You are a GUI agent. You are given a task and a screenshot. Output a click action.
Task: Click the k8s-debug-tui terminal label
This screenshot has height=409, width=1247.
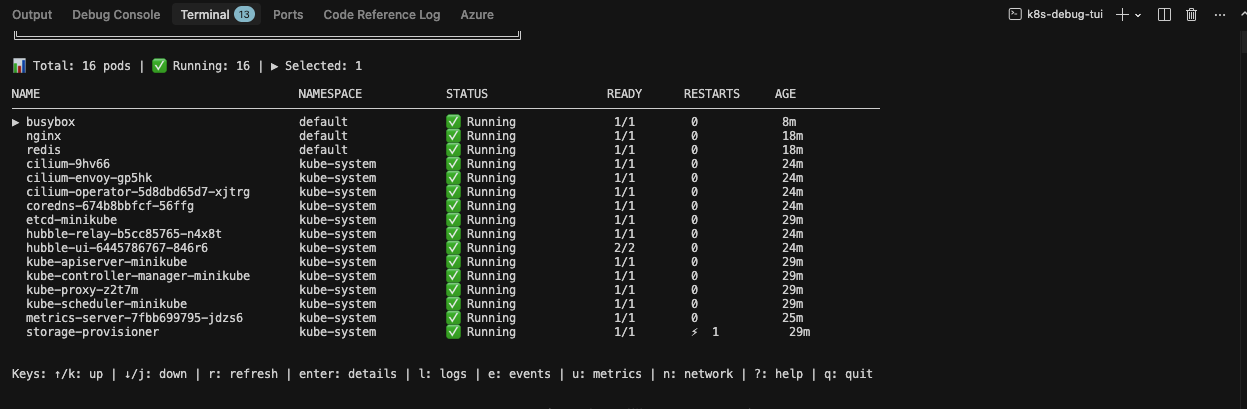[x=1065, y=15]
